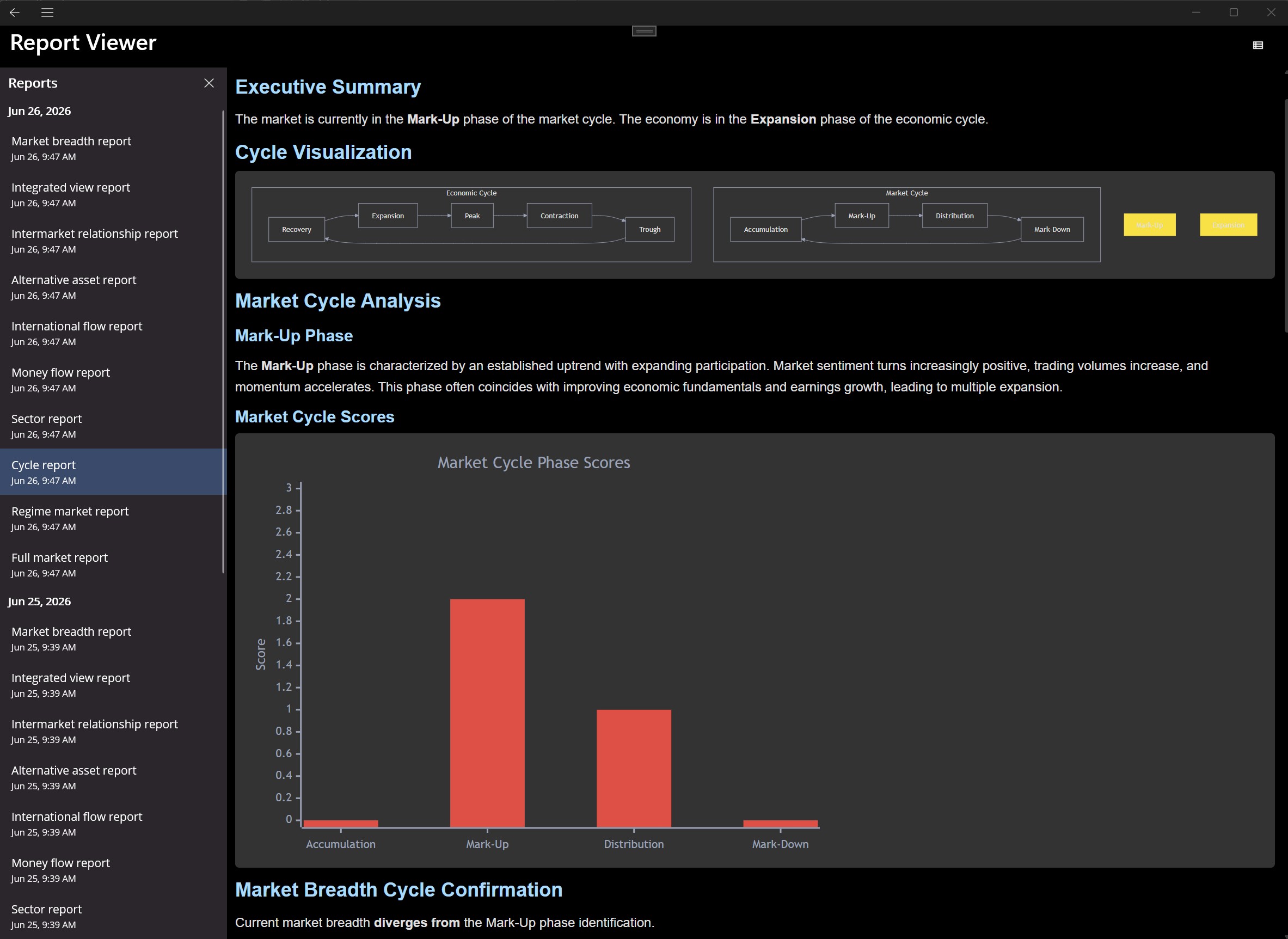Select Alternative asset report Jun 26
The width and height of the screenshot is (1288, 939).
[114, 287]
